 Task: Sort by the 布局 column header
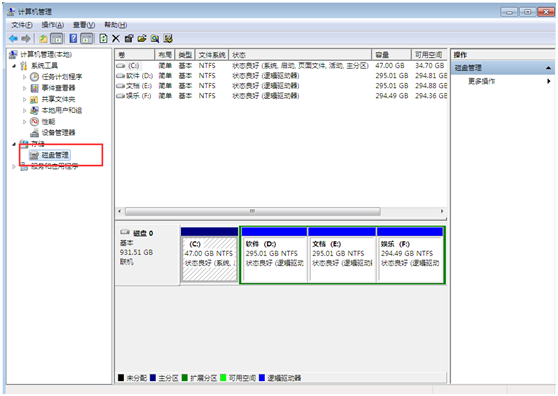tap(165, 55)
